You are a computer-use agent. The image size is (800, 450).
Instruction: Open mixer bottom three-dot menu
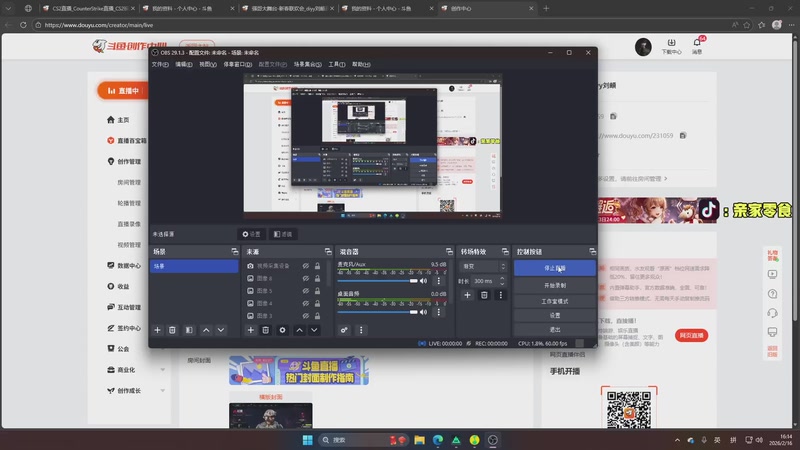click(361, 330)
